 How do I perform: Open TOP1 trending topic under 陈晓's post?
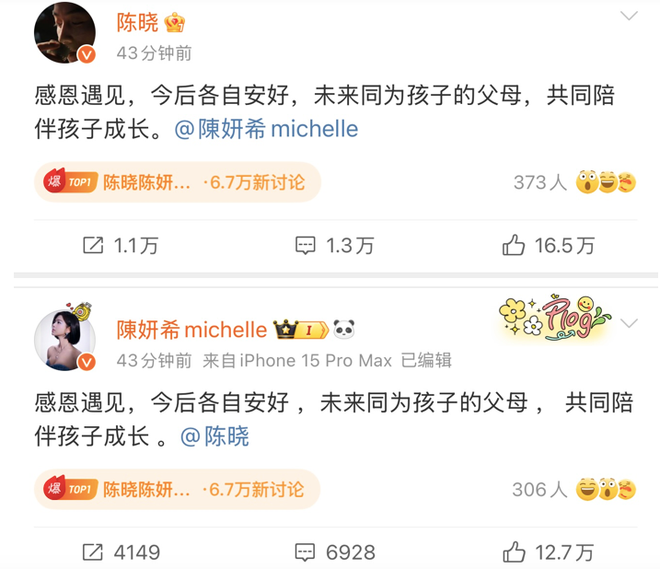(178, 183)
